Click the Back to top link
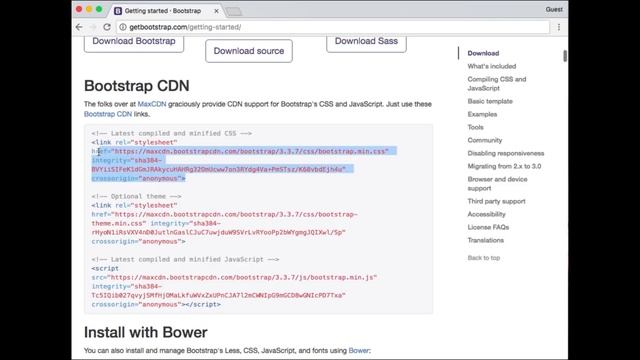The height and width of the screenshot is (360, 640). [x=484, y=258]
